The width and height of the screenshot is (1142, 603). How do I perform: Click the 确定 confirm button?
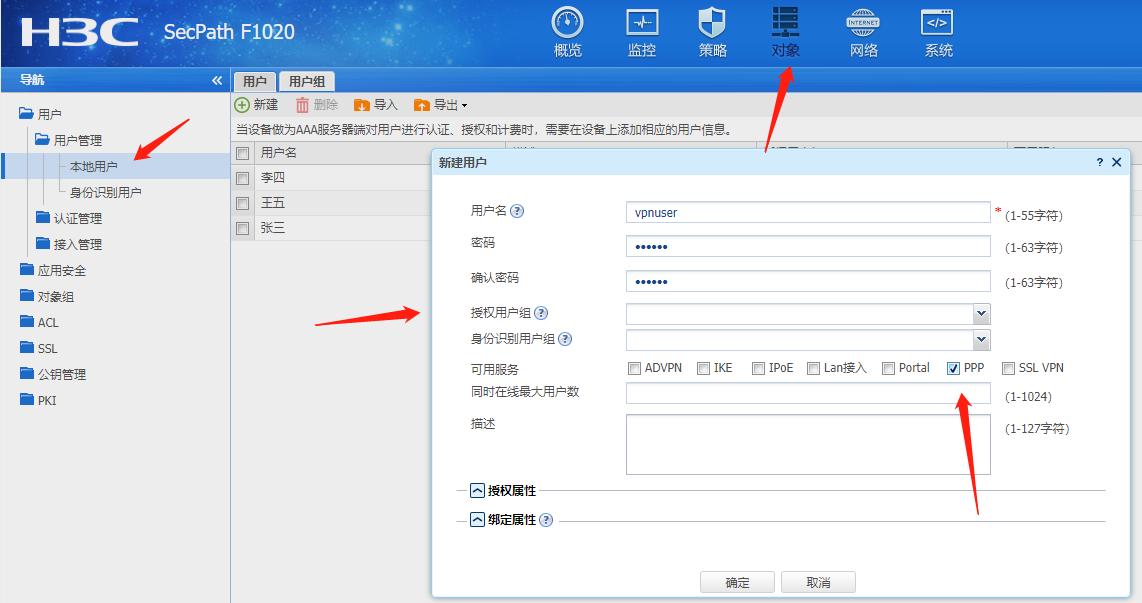point(737,582)
